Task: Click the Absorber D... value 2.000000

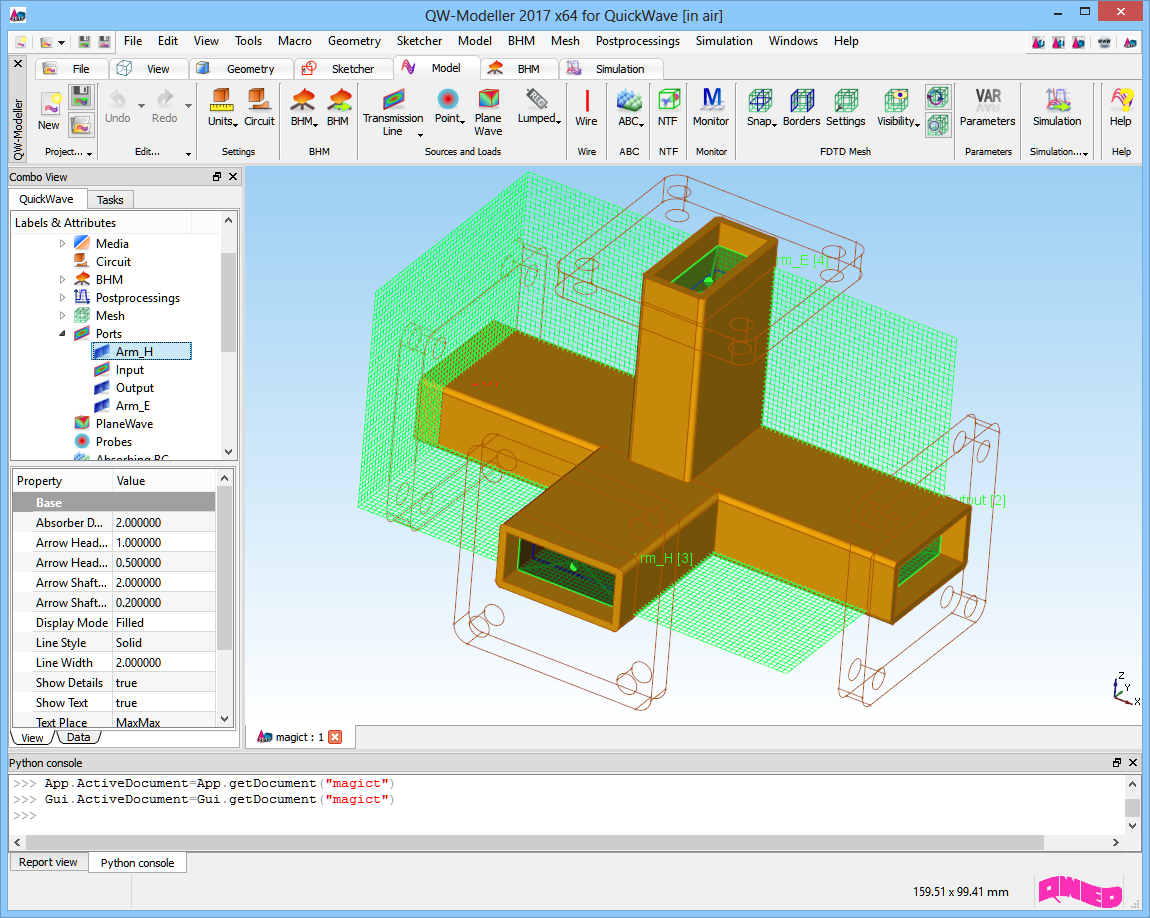Action: pos(164,523)
